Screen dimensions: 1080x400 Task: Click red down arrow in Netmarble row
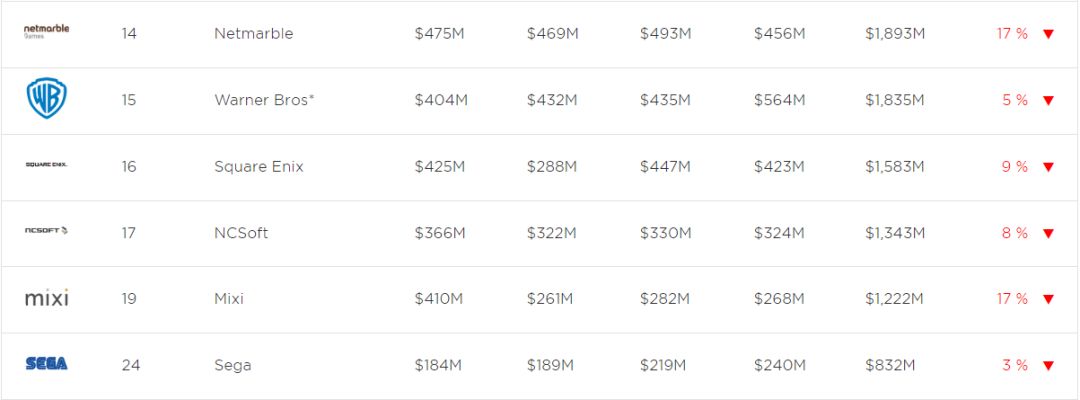coord(1048,34)
